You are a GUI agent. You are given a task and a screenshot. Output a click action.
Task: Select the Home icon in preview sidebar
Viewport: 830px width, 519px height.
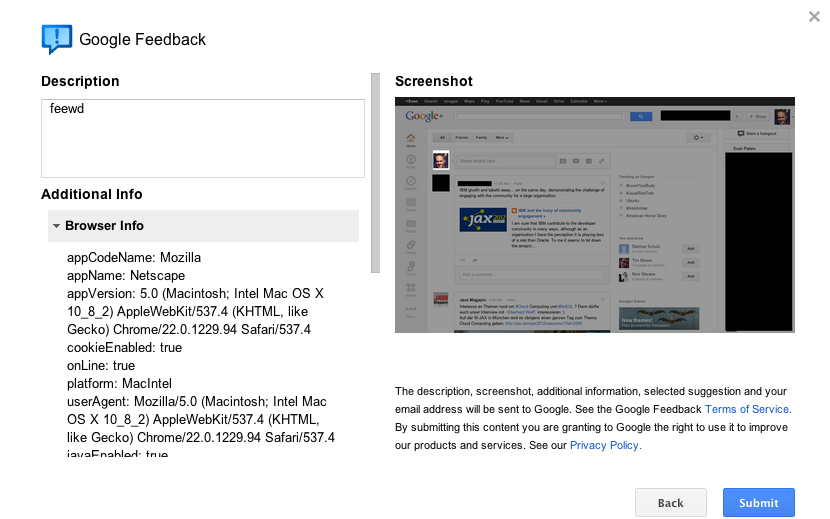coord(410,139)
